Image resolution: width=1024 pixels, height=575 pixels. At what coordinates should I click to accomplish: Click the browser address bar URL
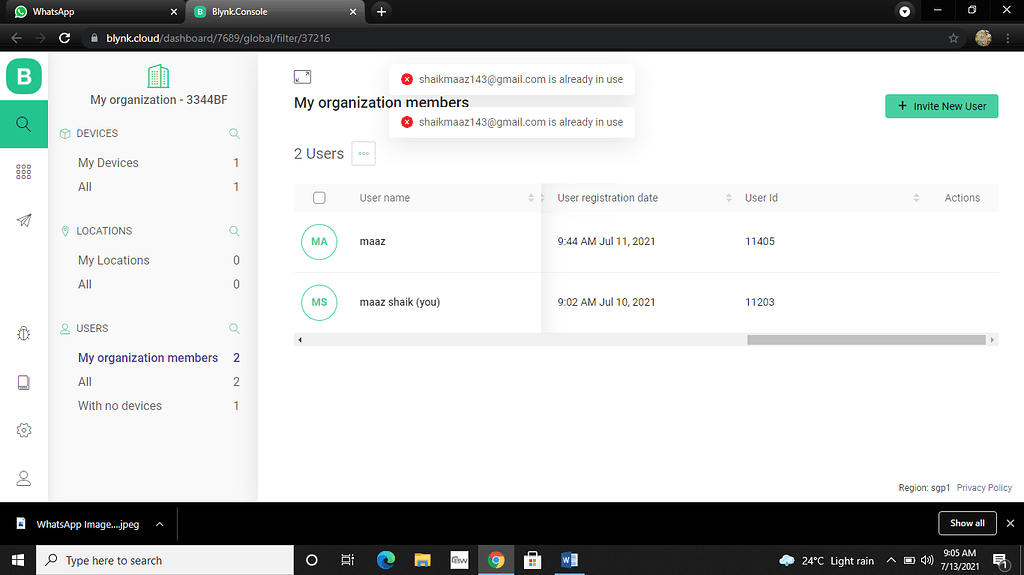pyautogui.click(x=220, y=38)
